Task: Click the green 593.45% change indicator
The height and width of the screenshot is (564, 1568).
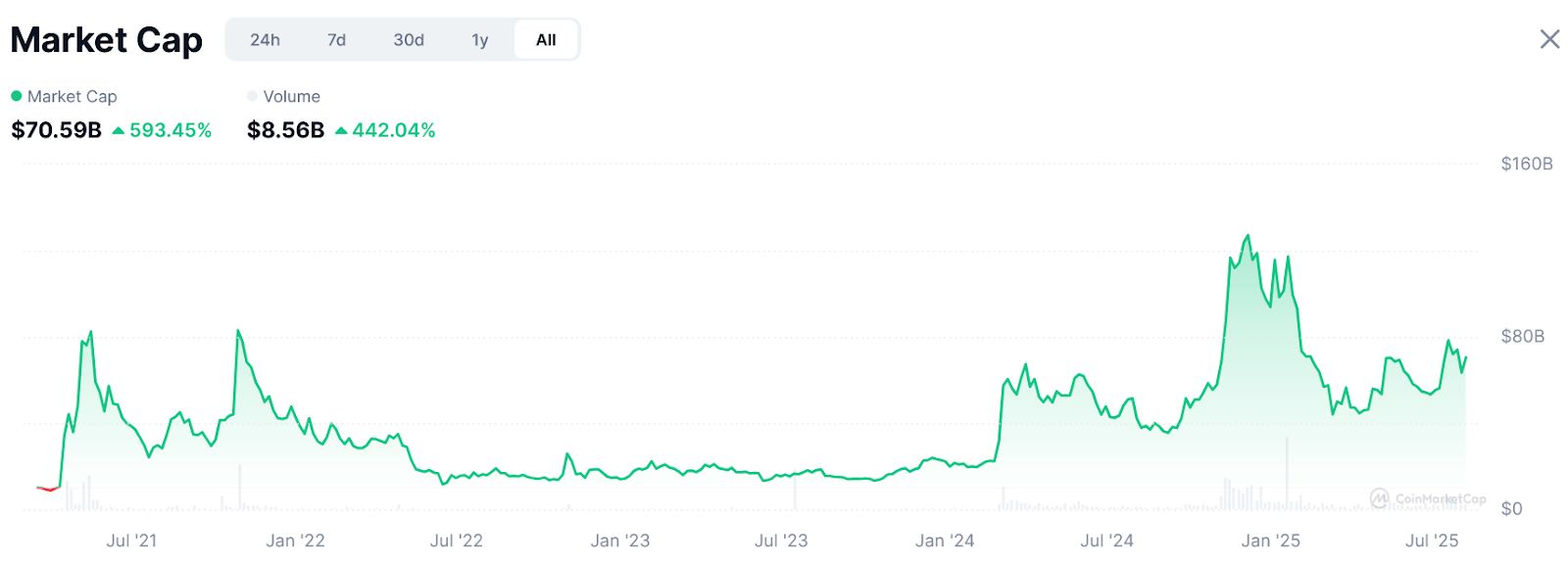Action: 163,130
